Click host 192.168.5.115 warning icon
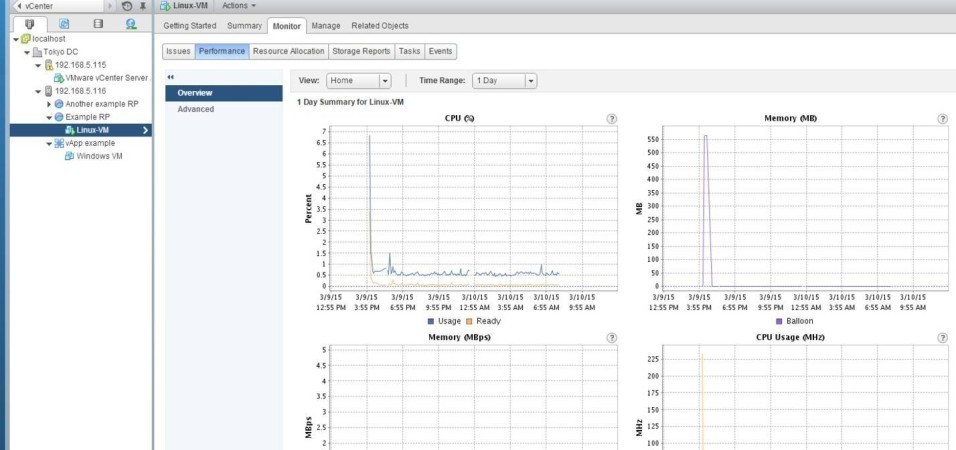 49,65
